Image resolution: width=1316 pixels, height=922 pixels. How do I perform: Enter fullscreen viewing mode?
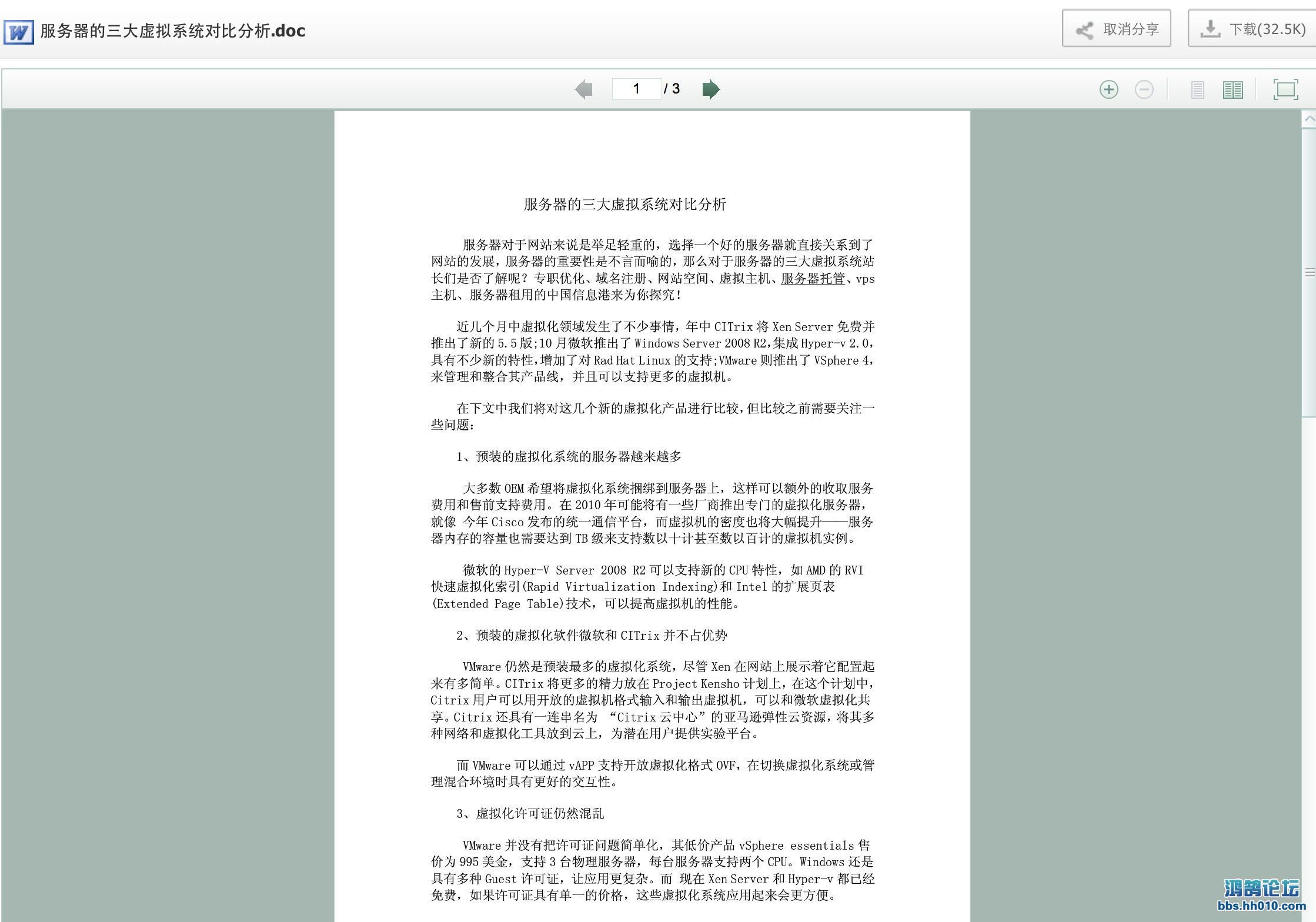[1285, 89]
